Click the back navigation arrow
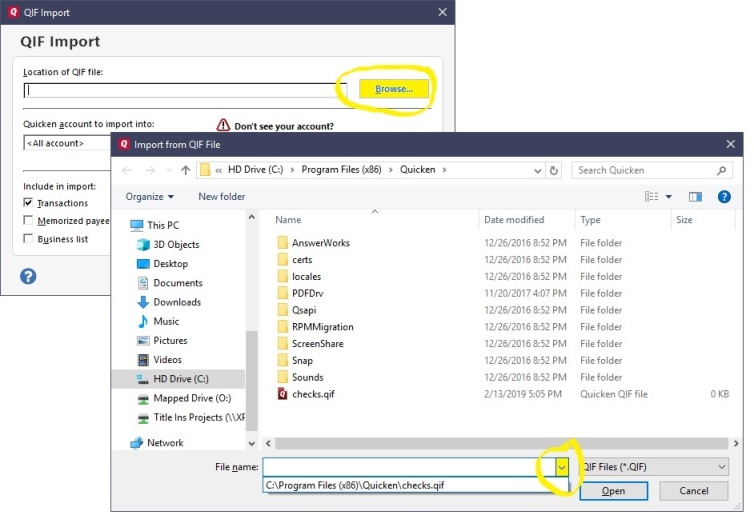Viewport: 754px width, 523px height. point(126,170)
